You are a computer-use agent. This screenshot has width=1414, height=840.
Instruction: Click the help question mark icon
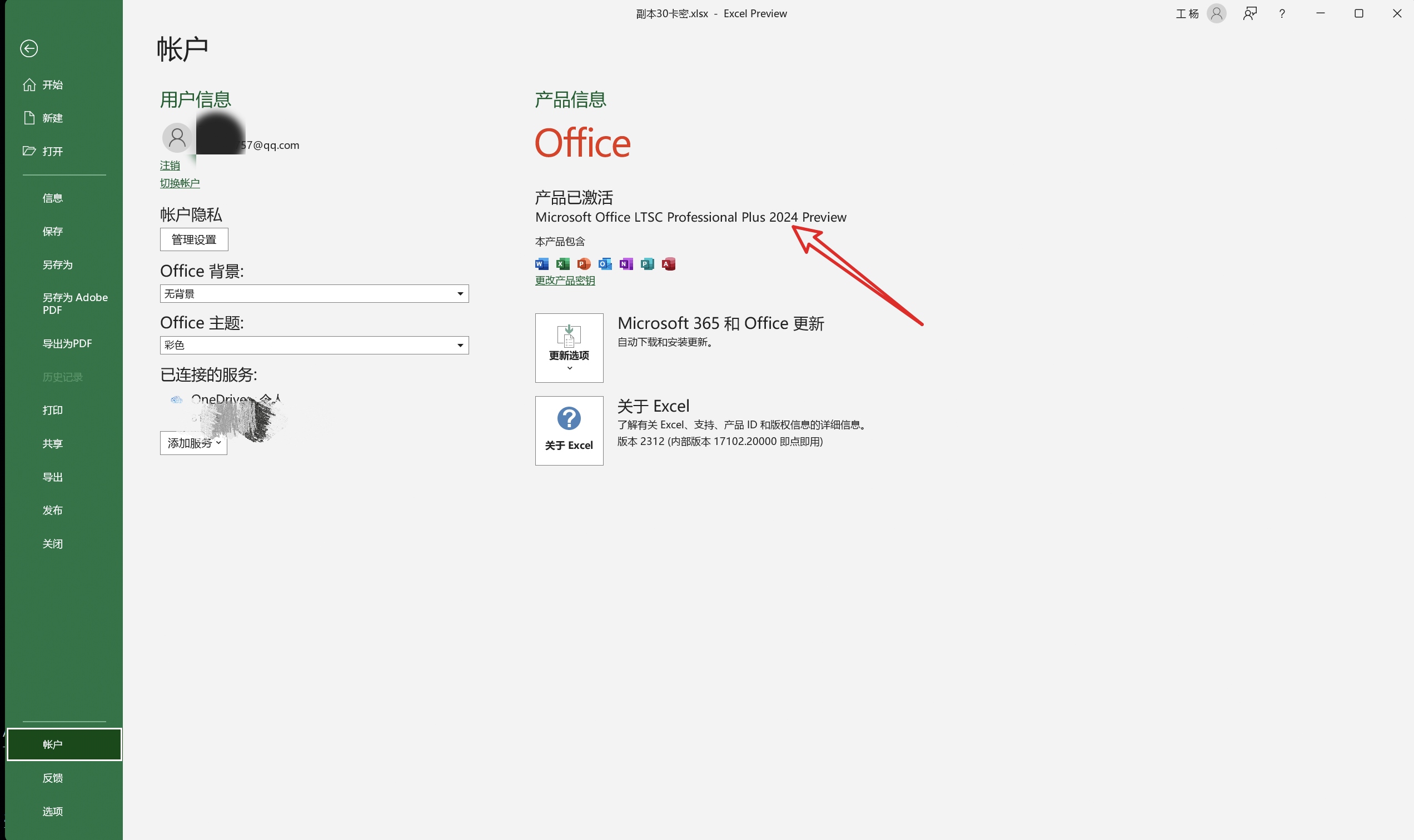click(x=1282, y=13)
